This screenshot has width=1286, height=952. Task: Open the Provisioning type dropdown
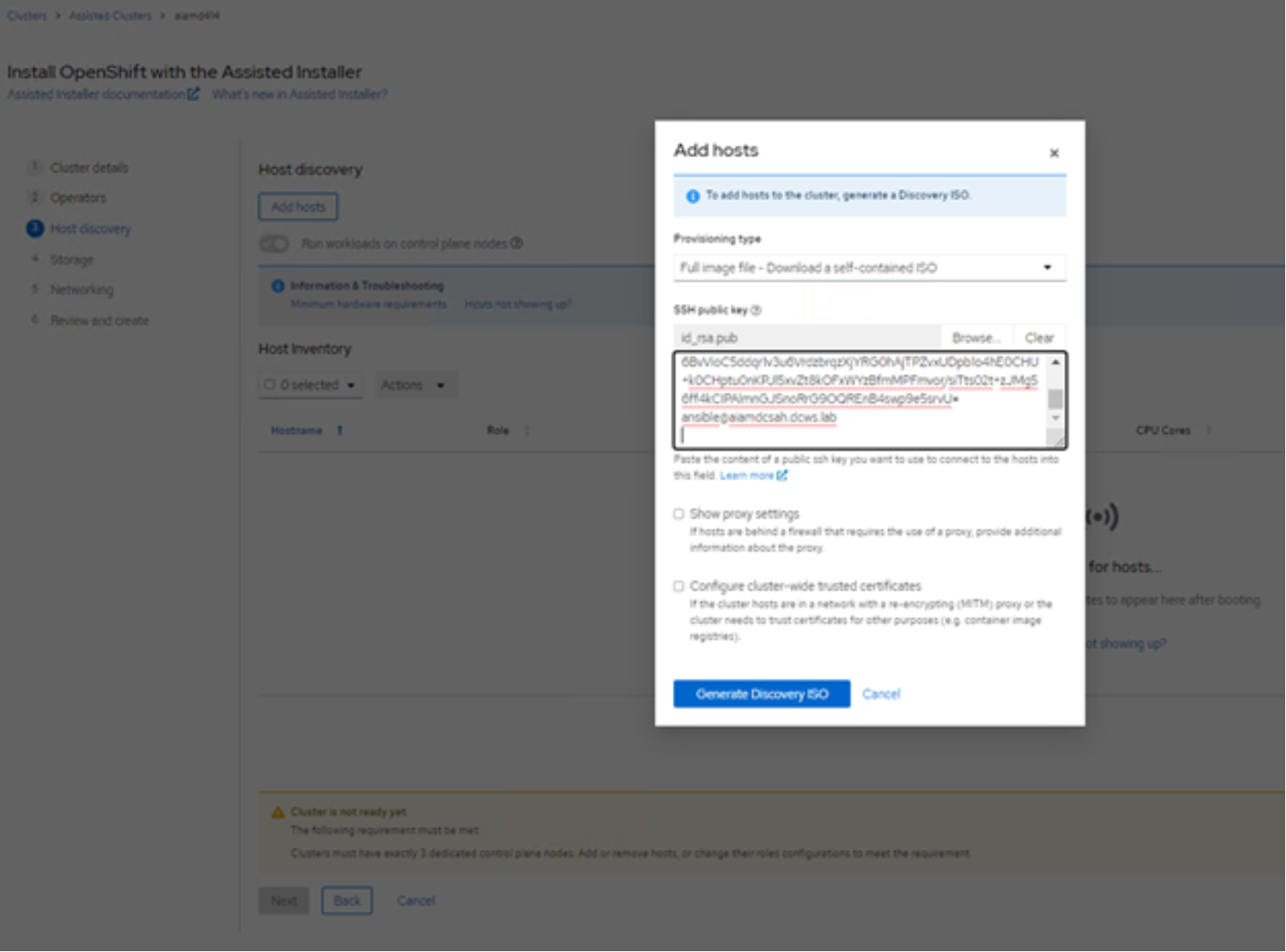click(870, 268)
